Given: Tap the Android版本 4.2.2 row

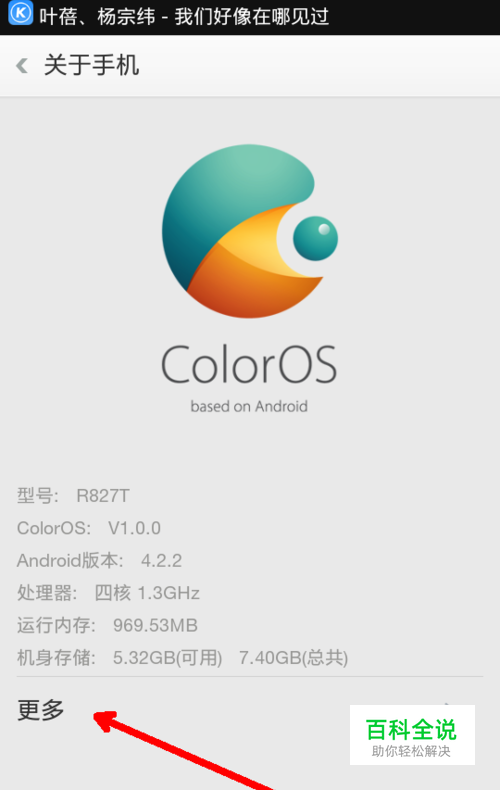Looking at the screenshot, I should (99, 560).
